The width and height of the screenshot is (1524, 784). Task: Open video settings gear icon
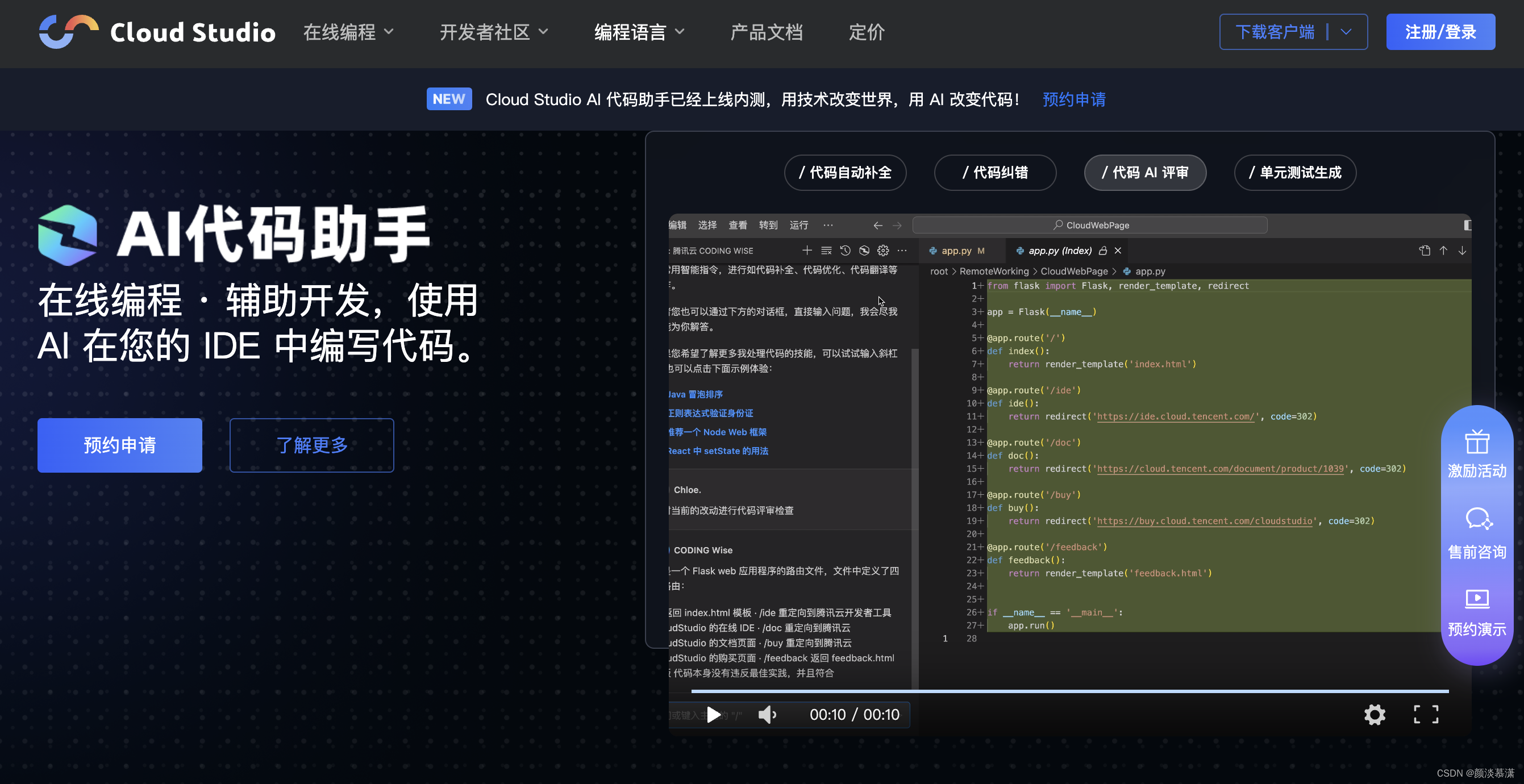[1375, 715]
